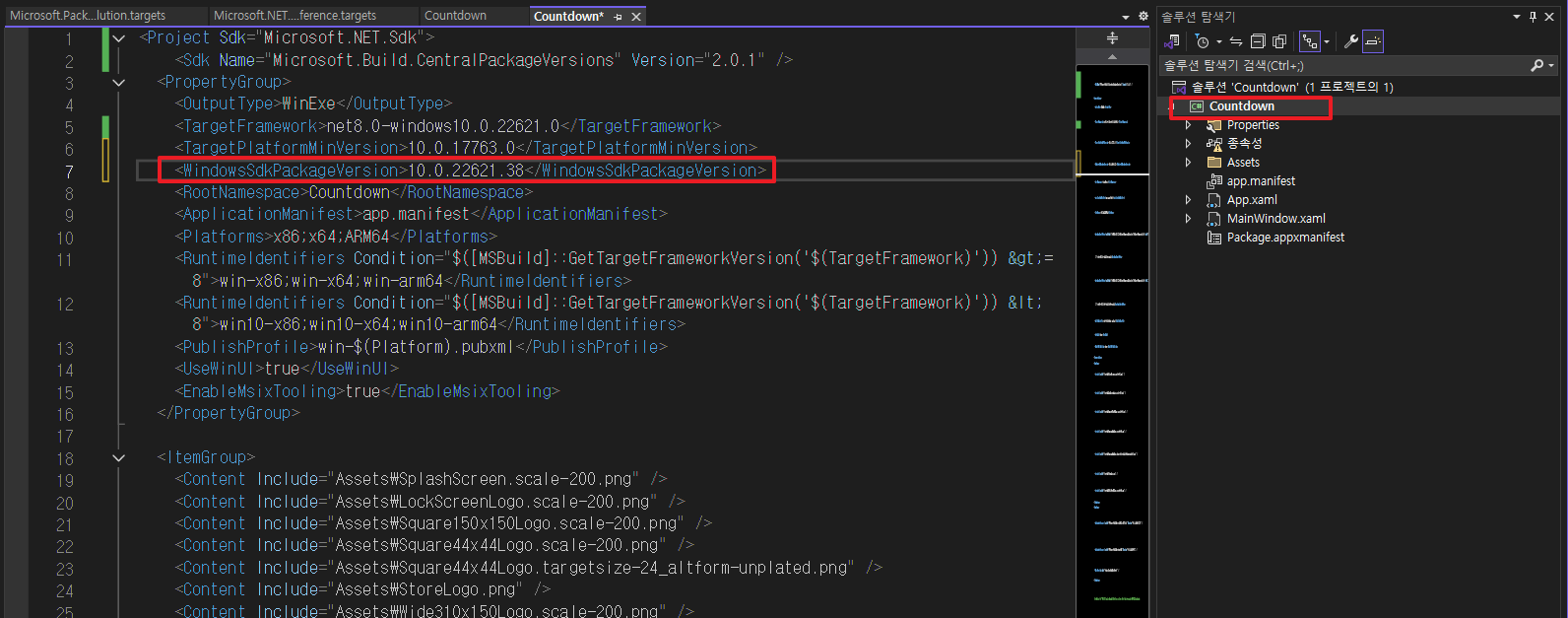The height and width of the screenshot is (618, 1568).
Task: Open app.manifest in Solution Explorer
Action: [x=1261, y=181]
